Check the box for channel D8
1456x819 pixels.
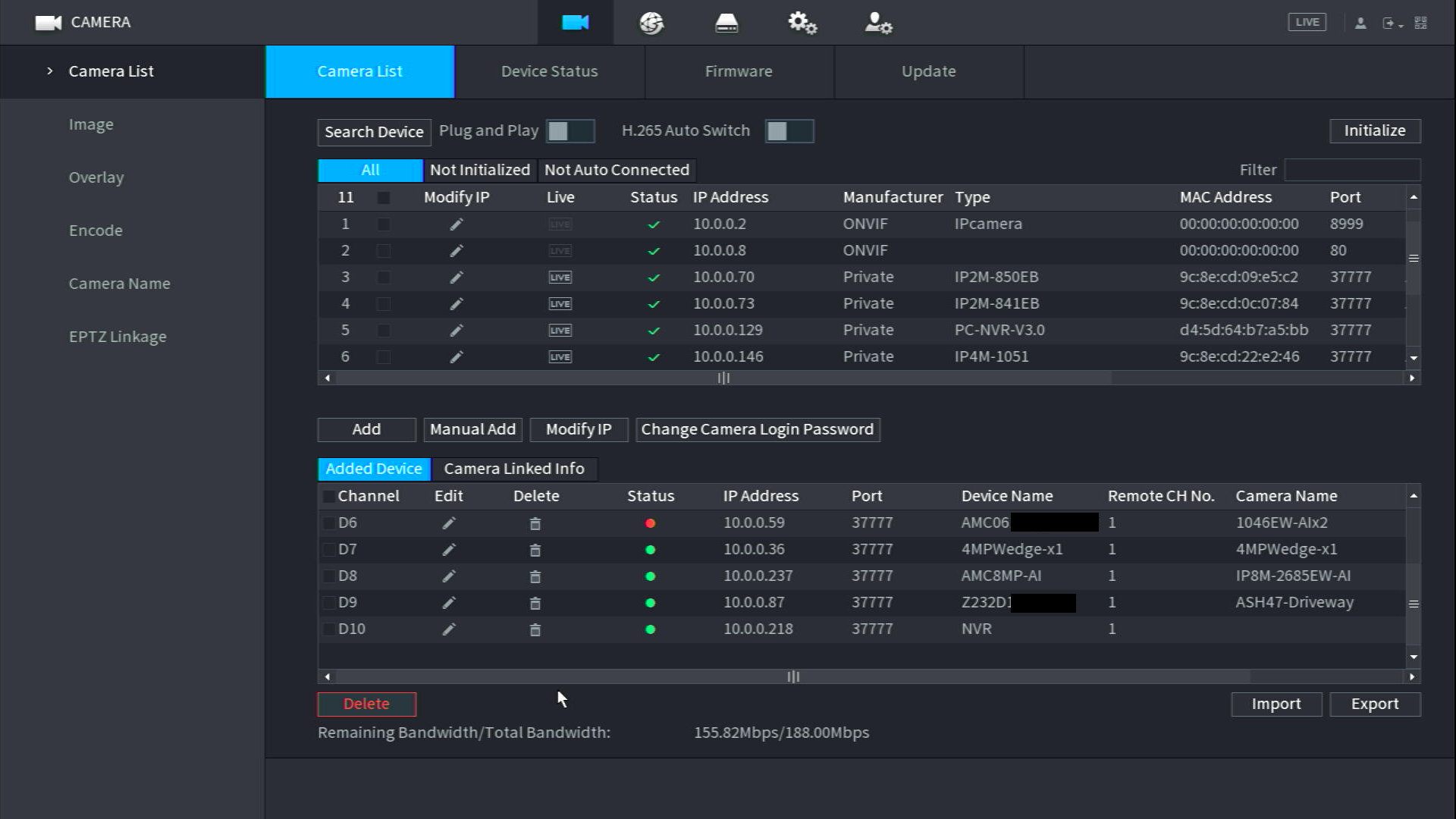coord(329,576)
